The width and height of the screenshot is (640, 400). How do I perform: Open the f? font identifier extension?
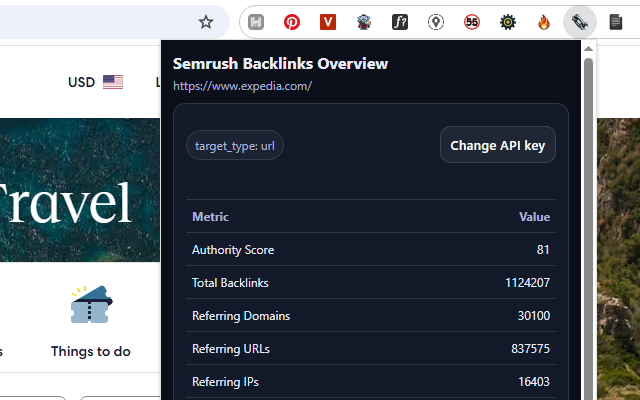(x=400, y=22)
